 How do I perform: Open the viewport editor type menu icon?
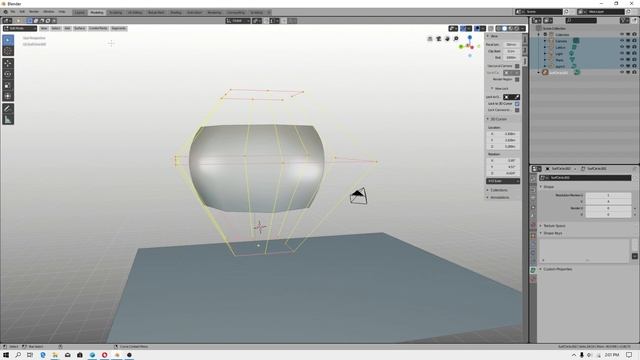(7, 20)
